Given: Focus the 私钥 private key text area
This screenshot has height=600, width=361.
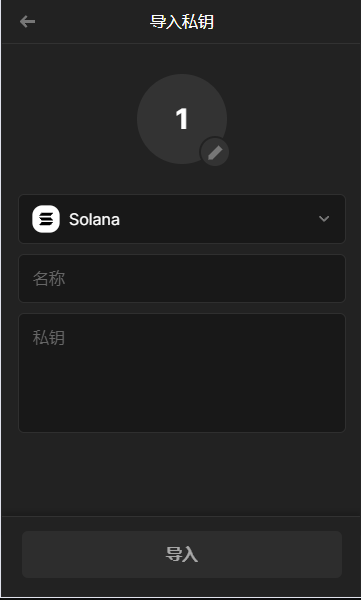Looking at the screenshot, I should pos(182,373).
